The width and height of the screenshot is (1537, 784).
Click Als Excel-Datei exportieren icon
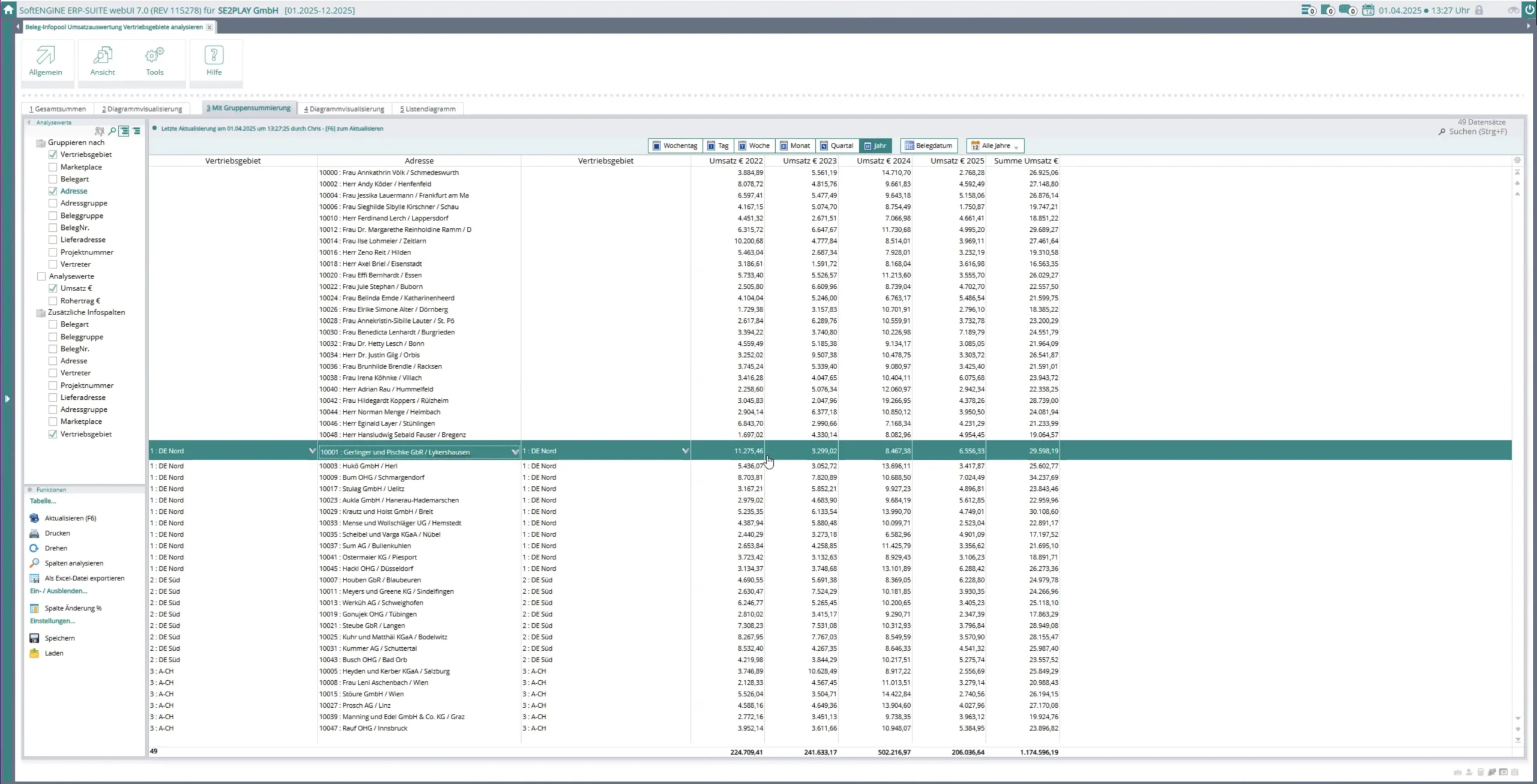point(34,578)
